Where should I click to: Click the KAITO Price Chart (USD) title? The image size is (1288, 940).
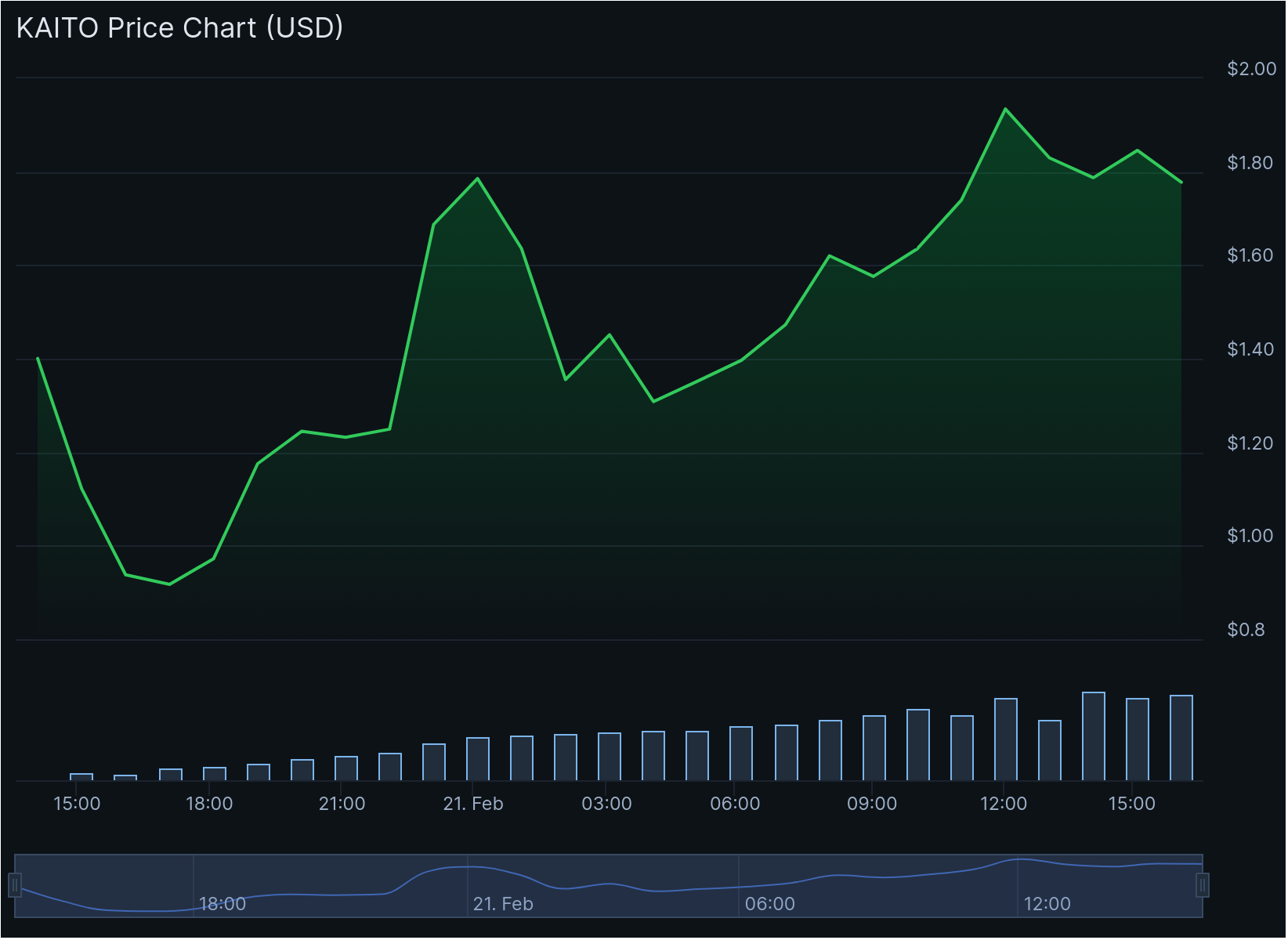coord(179,28)
